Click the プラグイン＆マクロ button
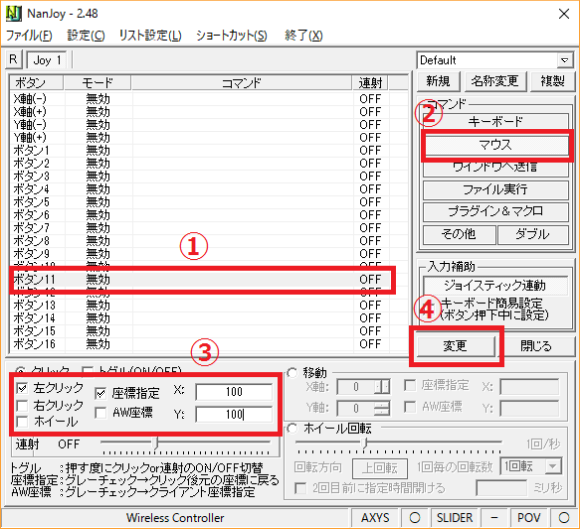 (496, 212)
